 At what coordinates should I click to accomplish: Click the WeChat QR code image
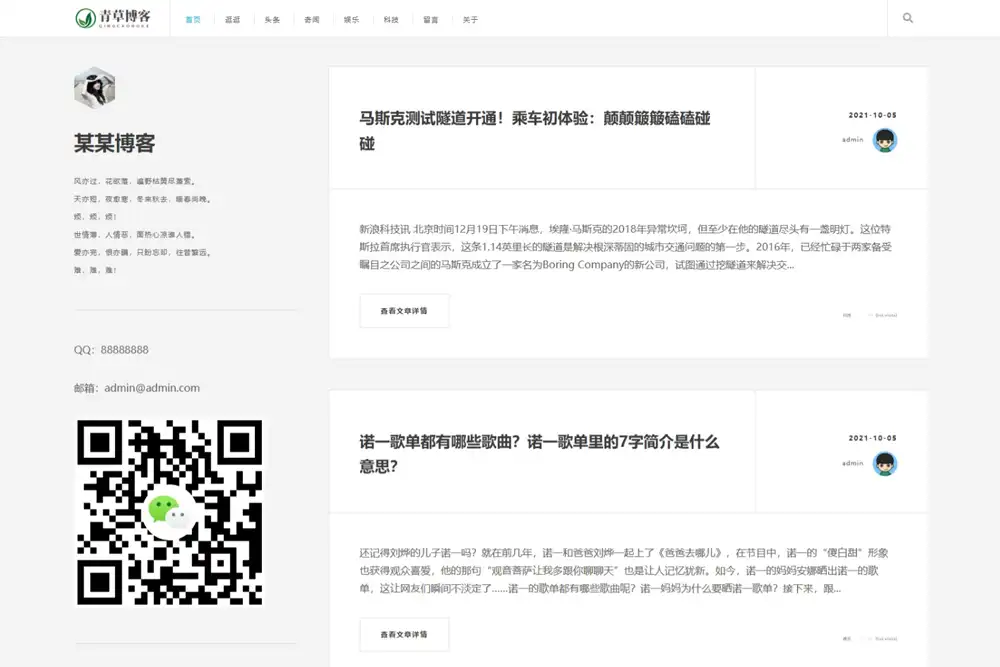pos(170,512)
